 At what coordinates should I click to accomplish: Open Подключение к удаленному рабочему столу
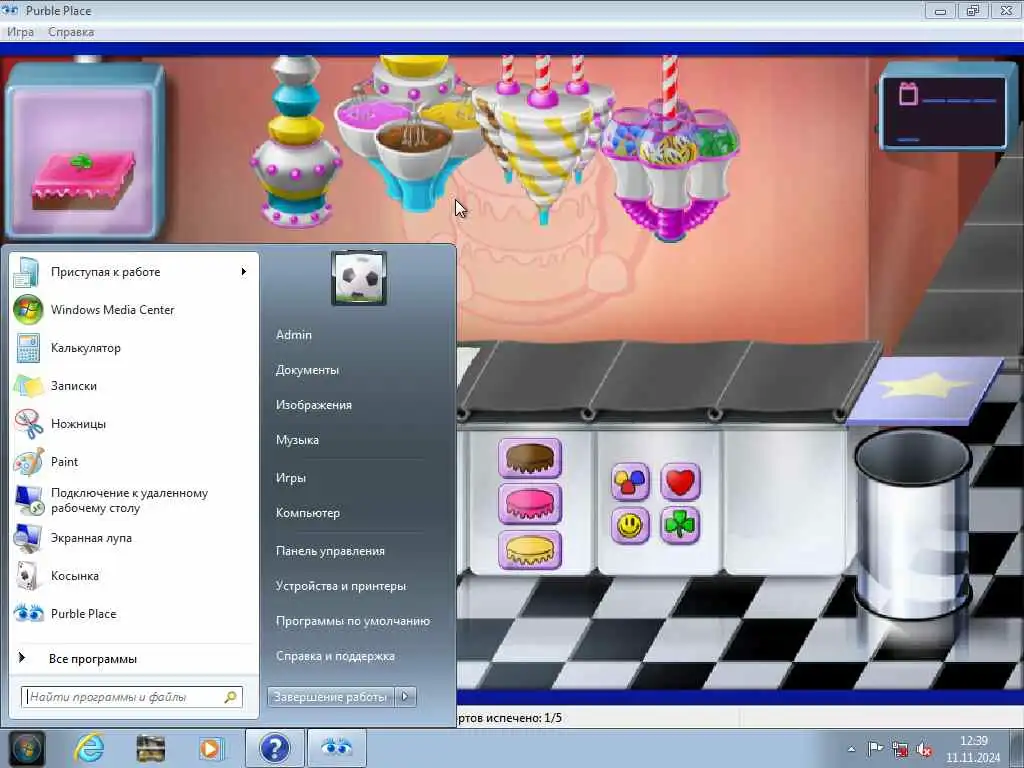click(134, 500)
